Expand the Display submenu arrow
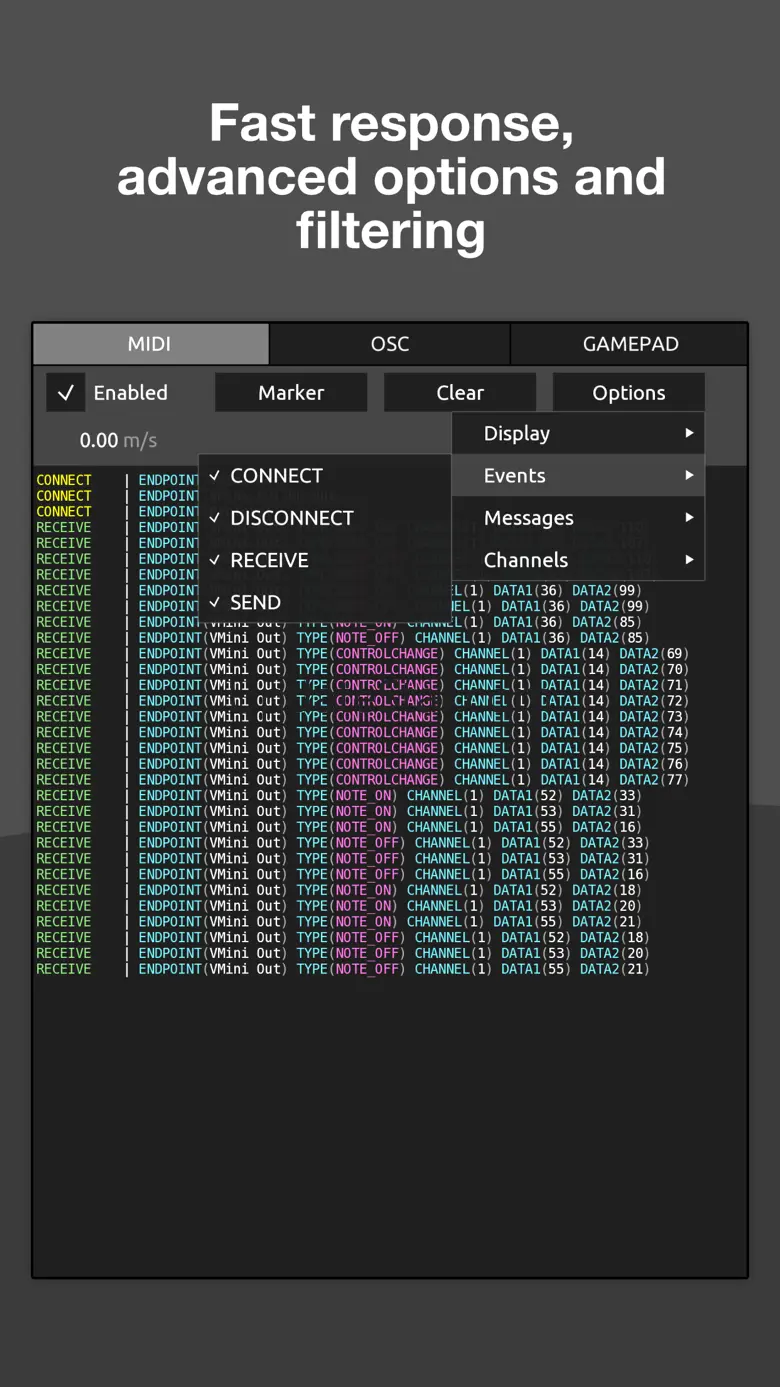 (689, 433)
